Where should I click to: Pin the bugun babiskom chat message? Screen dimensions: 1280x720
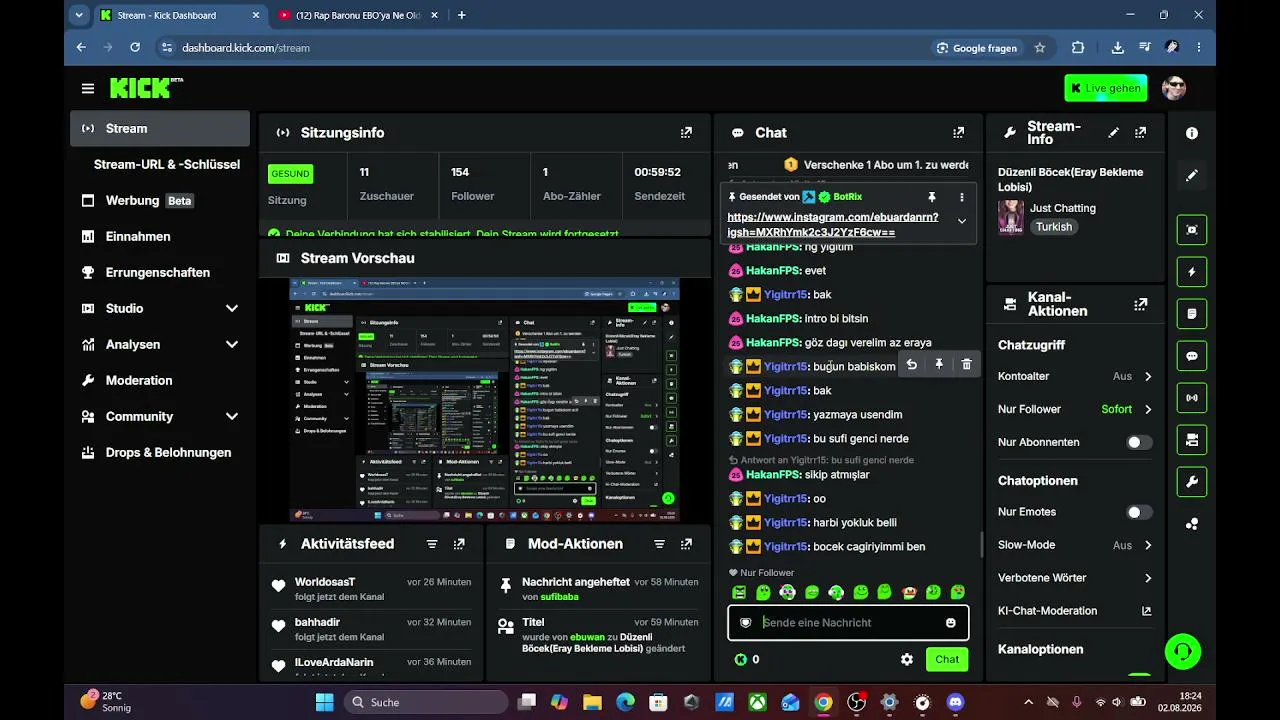939,365
